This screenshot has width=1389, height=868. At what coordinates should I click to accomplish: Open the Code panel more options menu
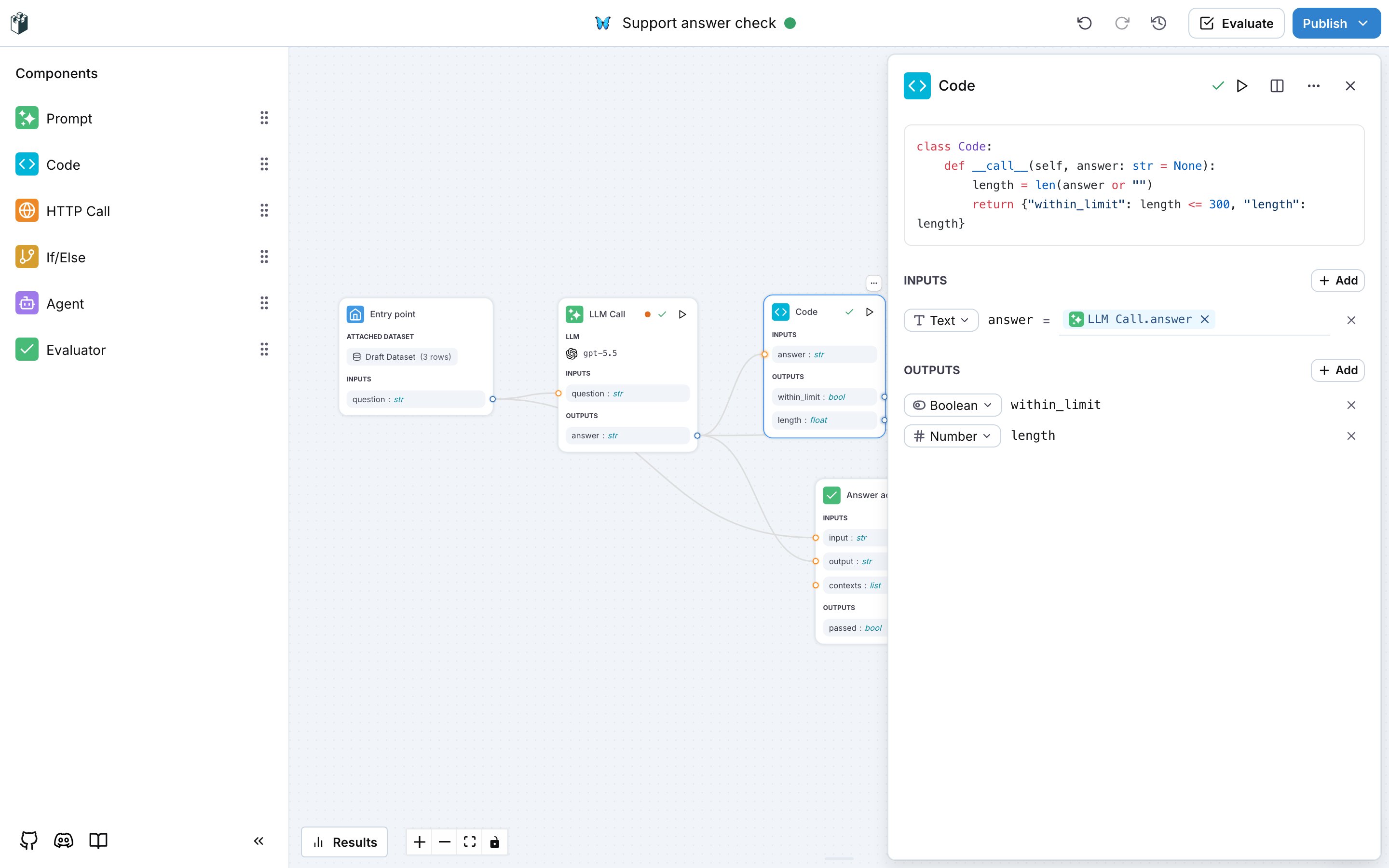1314,85
